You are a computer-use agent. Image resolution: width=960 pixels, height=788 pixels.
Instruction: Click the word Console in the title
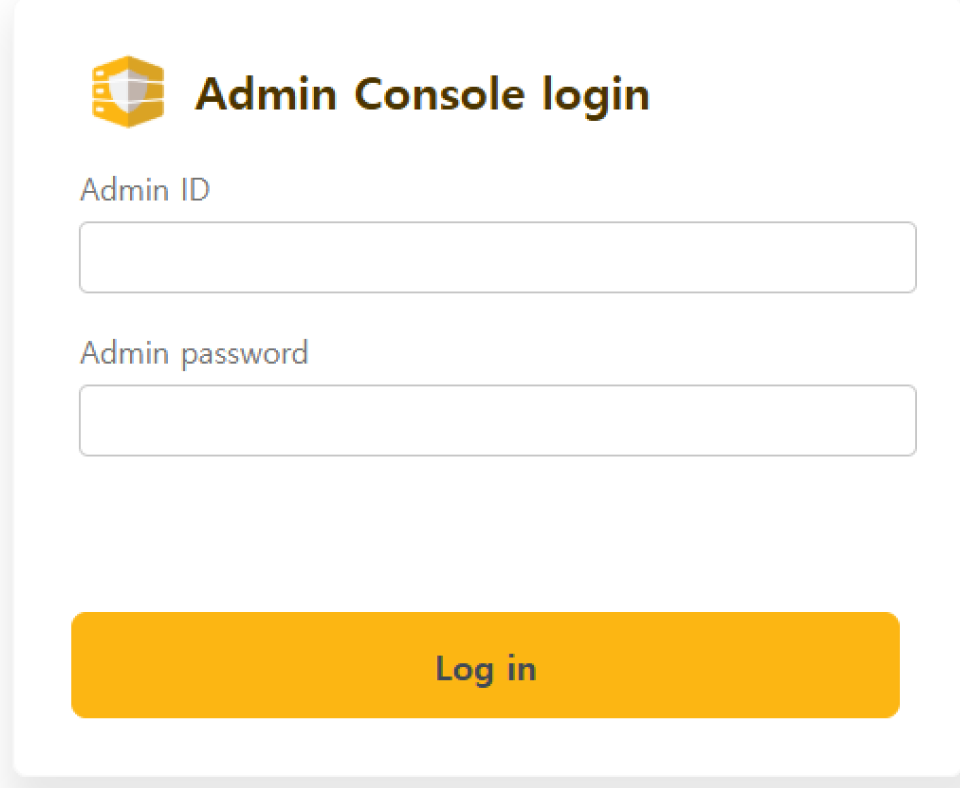[439, 94]
